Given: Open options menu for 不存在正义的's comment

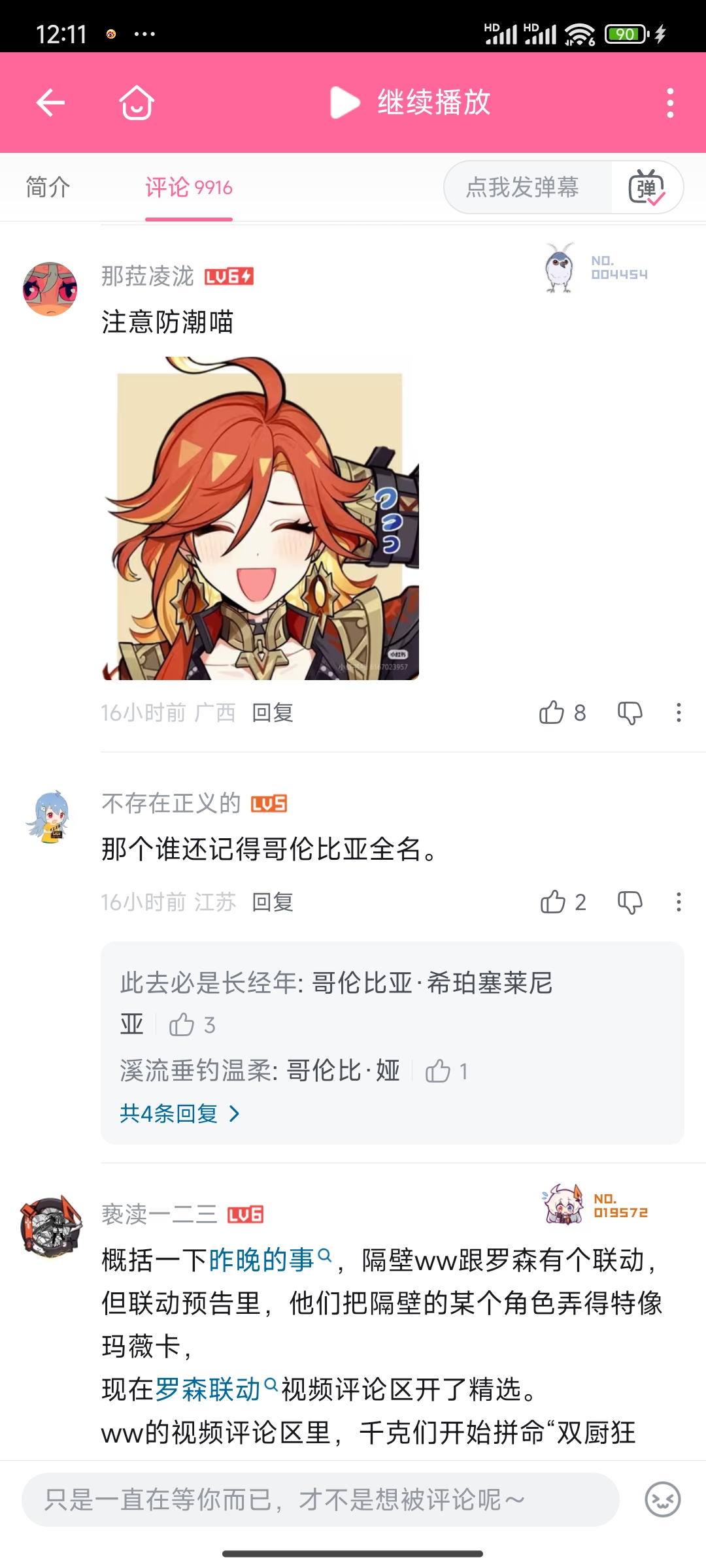Looking at the screenshot, I should pyautogui.click(x=679, y=902).
